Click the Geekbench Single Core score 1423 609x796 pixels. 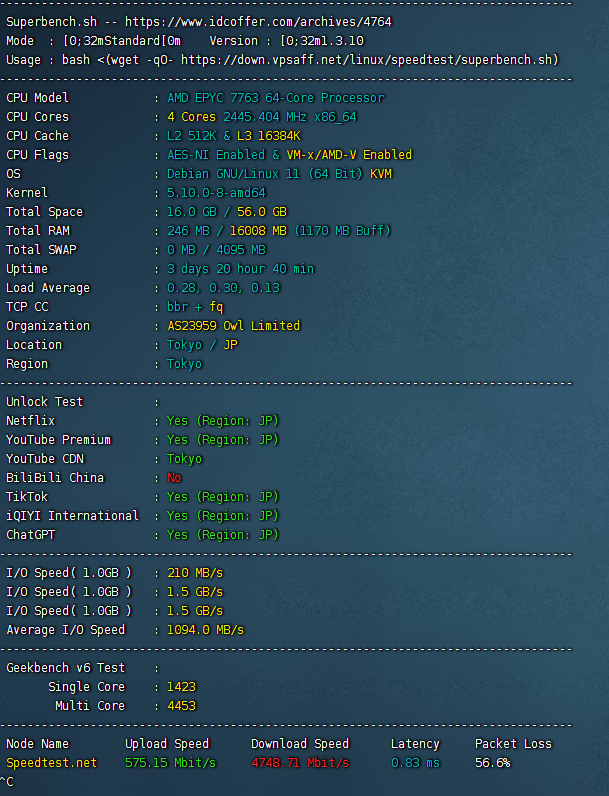coord(181,687)
